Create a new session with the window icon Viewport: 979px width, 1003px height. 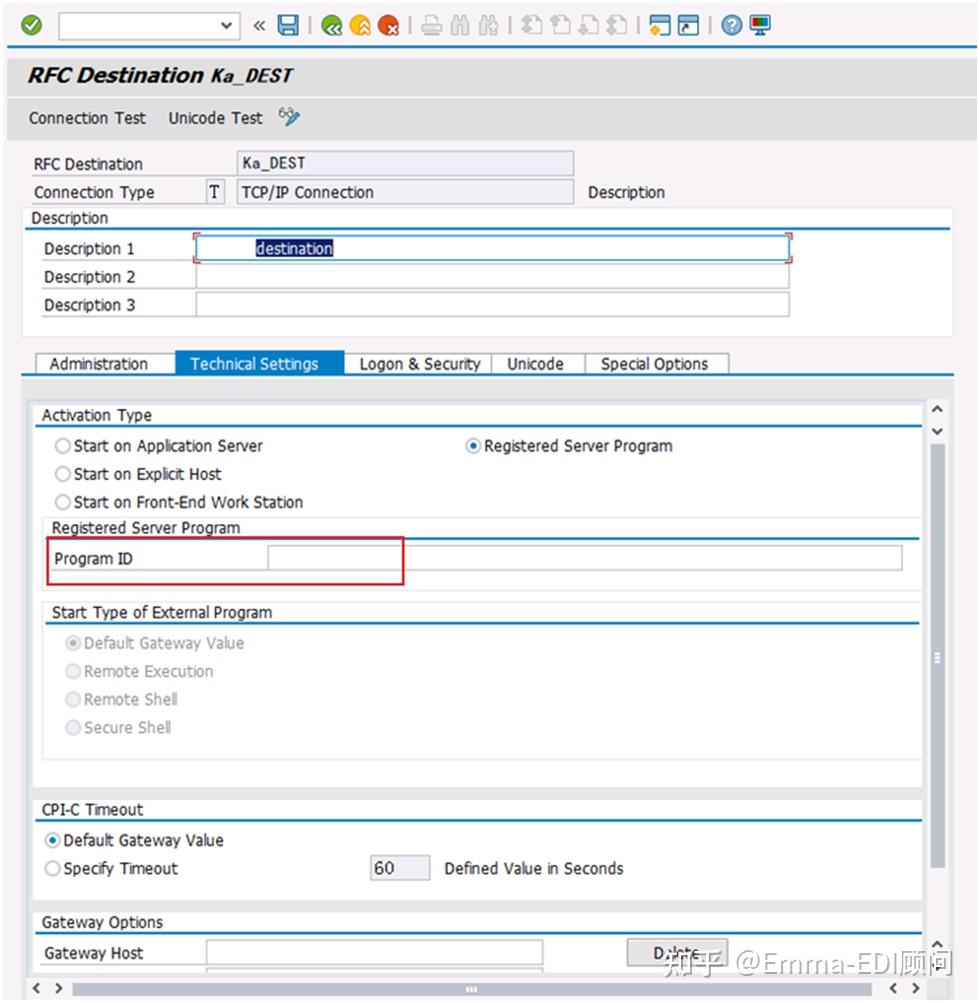(x=660, y=26)
